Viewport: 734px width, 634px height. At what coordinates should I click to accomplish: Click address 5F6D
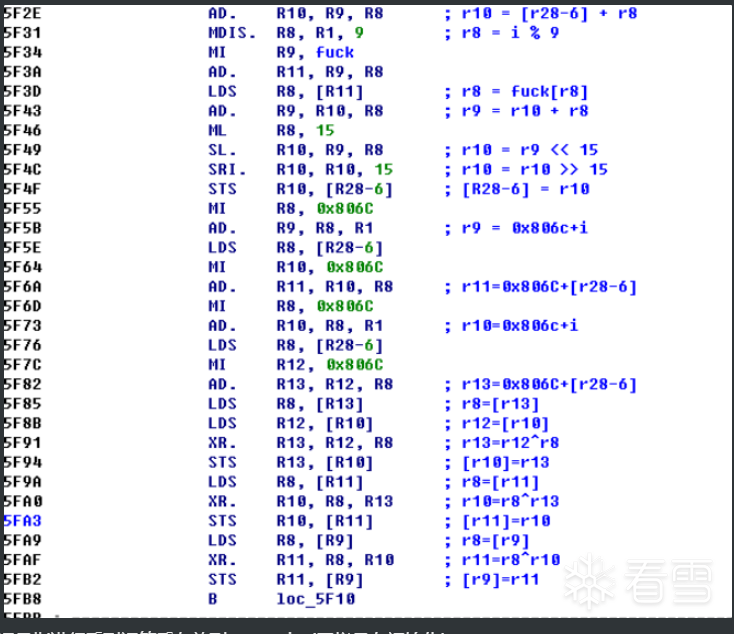coord(22,306)
